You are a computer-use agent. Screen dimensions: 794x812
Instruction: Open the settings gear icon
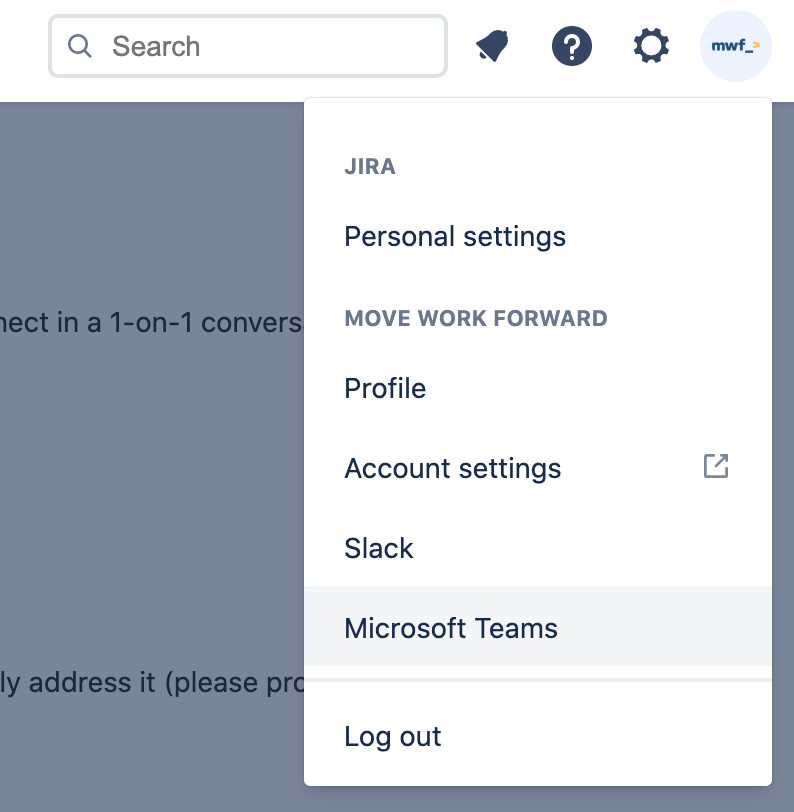[651, 46]
